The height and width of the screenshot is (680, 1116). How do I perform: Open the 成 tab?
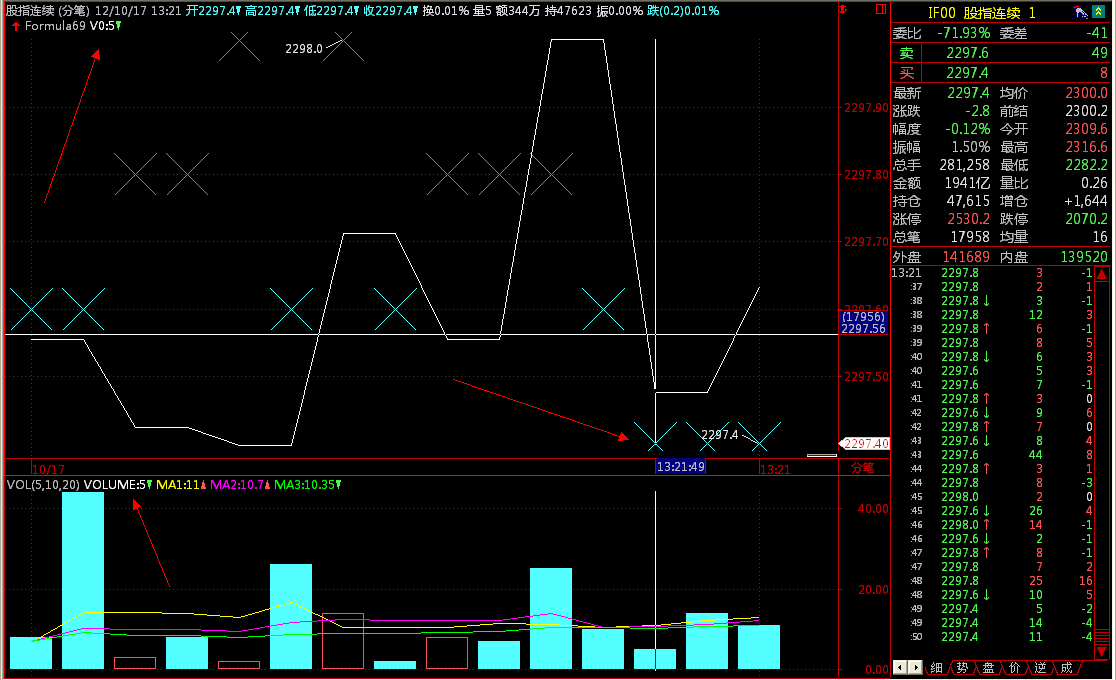[x=1066, y=667]
